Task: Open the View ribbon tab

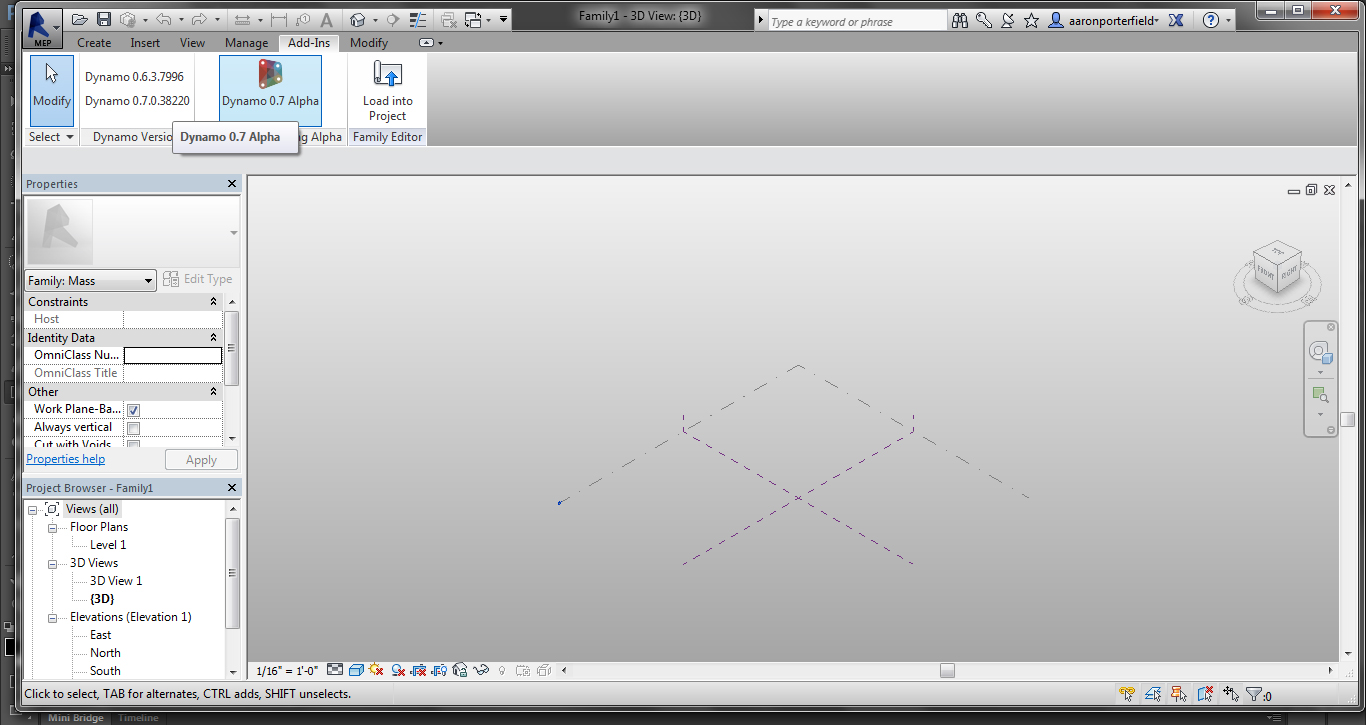Action: pyautogui.click(x=192, y=43)
